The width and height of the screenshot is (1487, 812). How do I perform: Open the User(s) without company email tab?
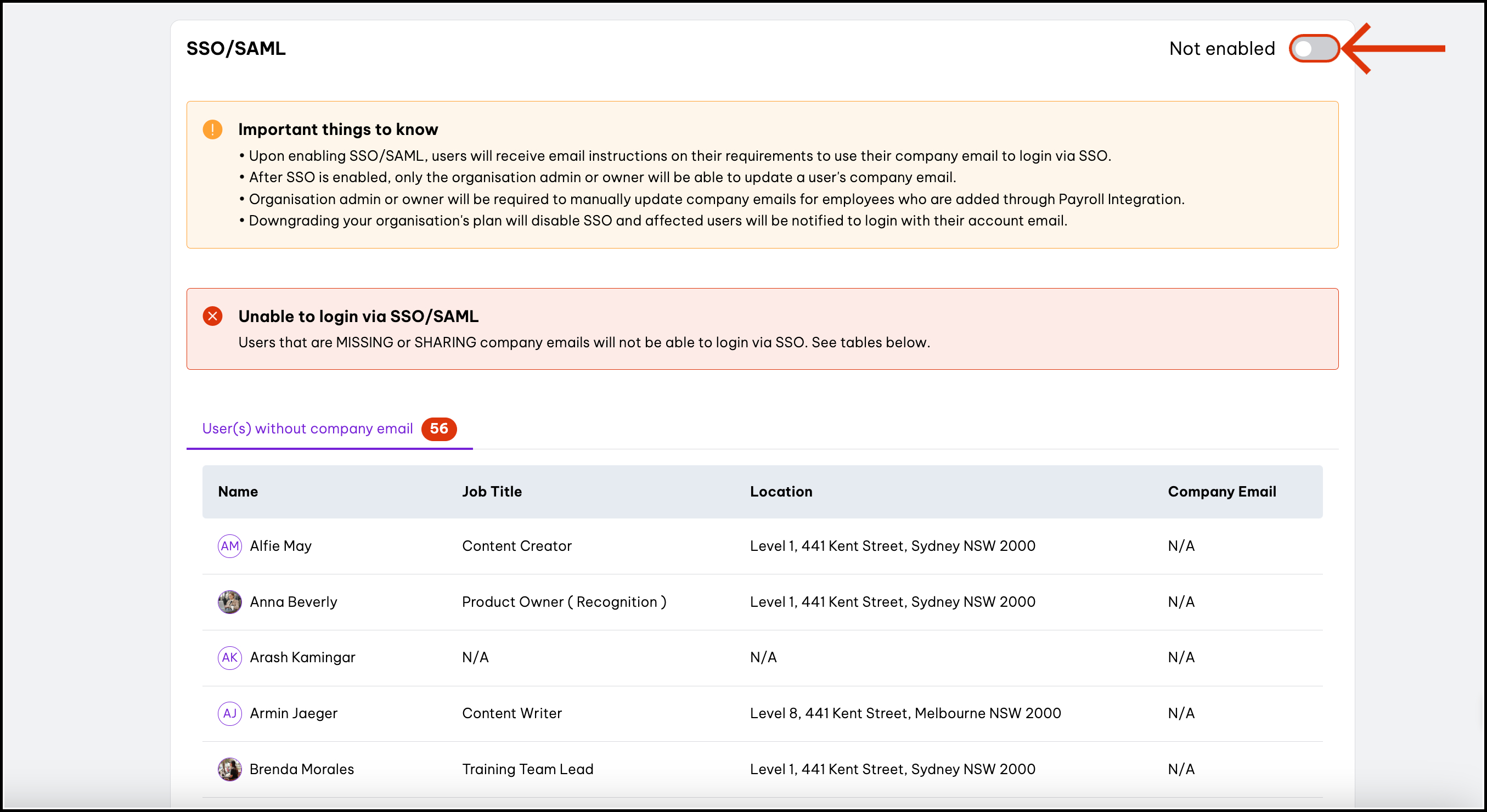click(307, 429)
